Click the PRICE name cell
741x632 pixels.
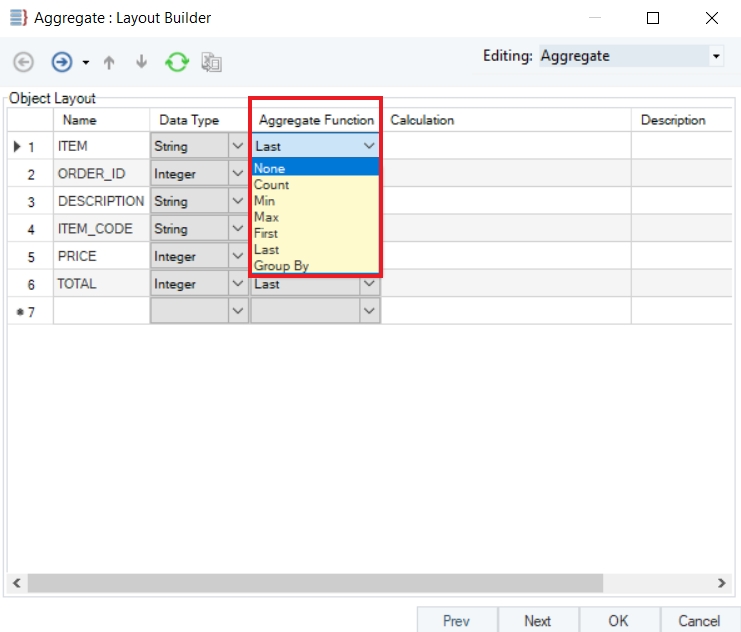coord(100,256)
